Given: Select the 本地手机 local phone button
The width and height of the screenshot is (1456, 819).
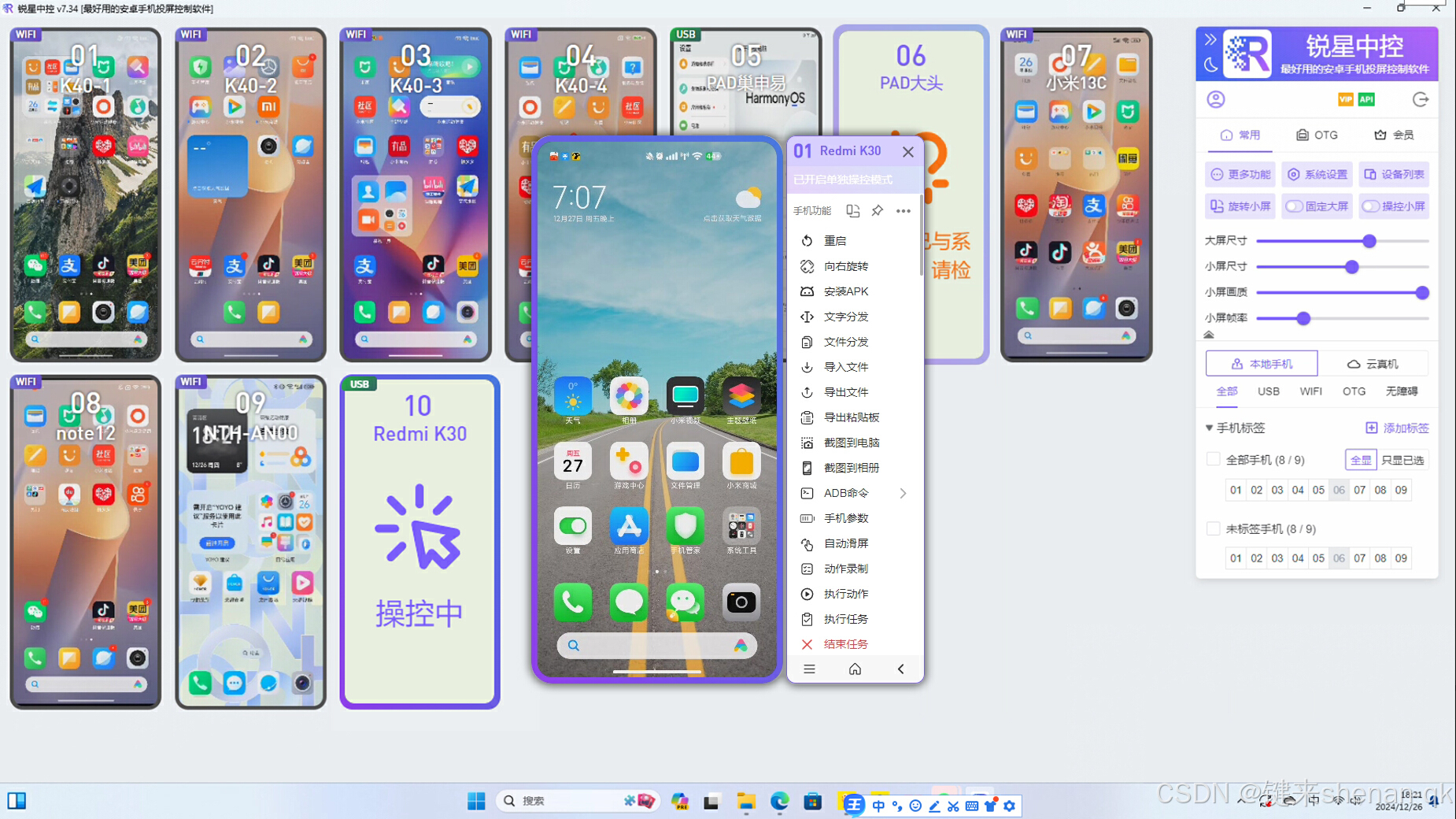Looking at the screenshot, I should pyautogui.click(x=1262, y=364).
